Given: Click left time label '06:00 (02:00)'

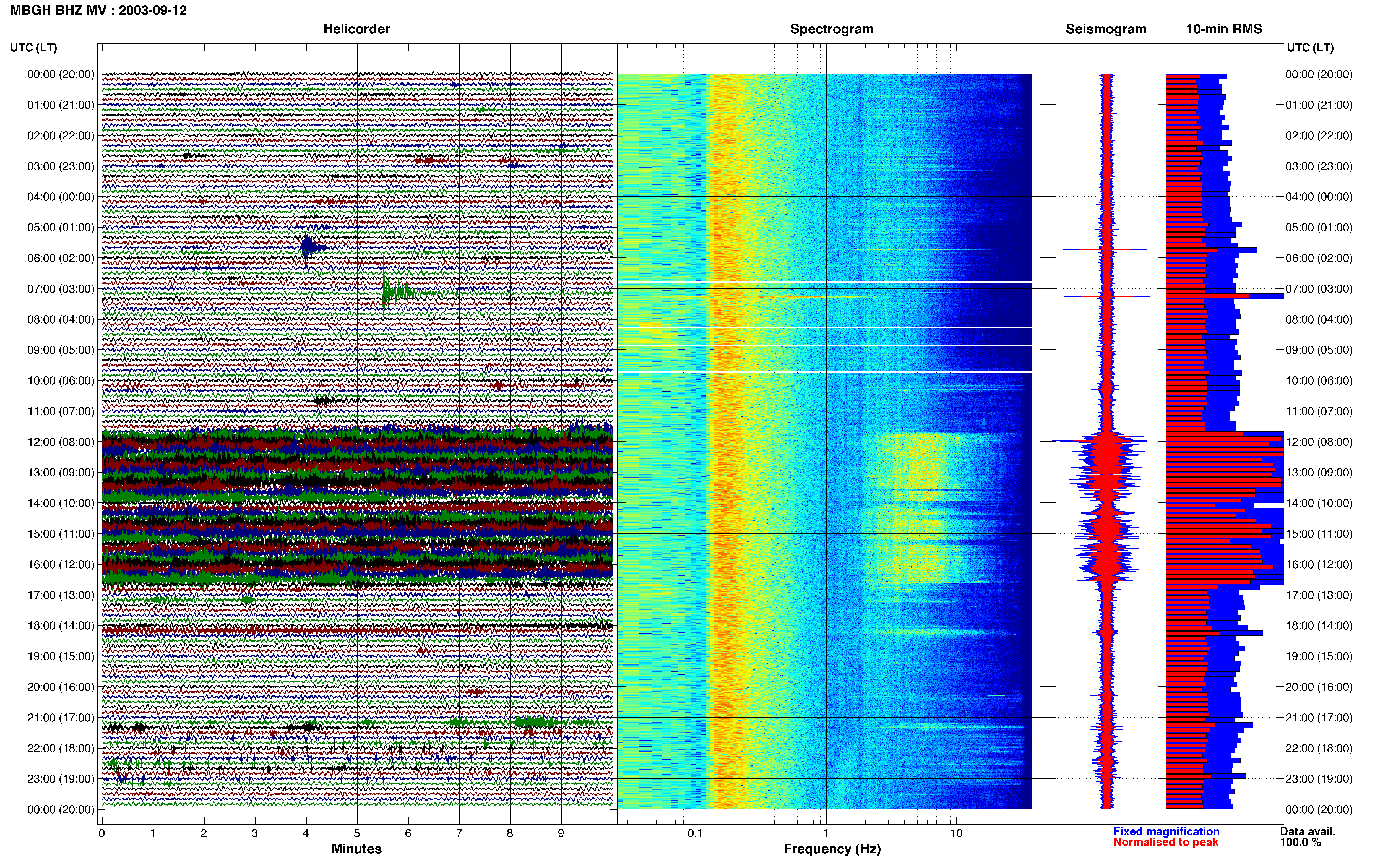Looking at the screenshot, I should pos(60,258).
